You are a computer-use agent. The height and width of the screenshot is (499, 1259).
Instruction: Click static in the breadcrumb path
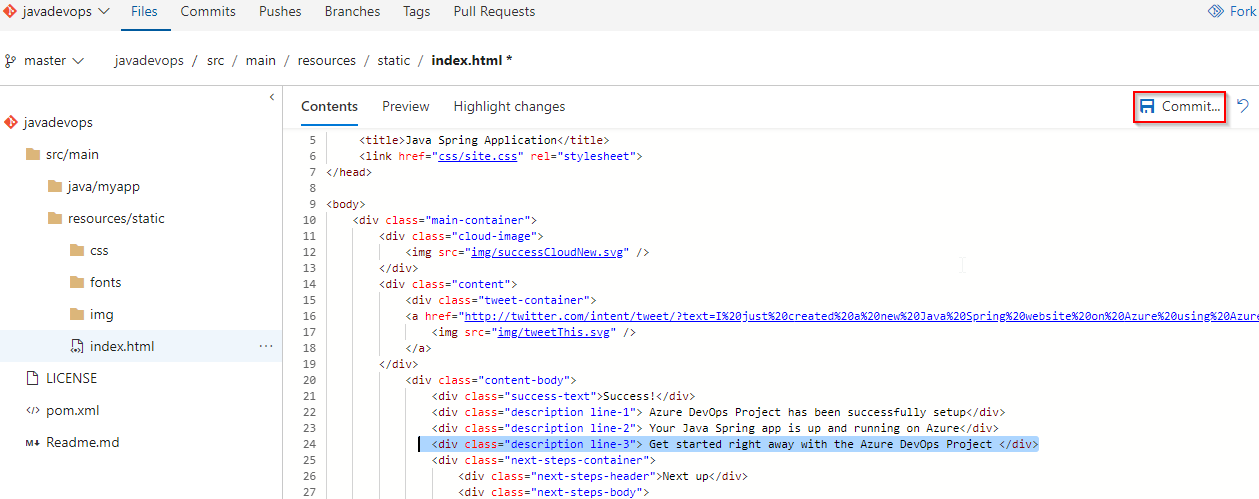point(393,60)
